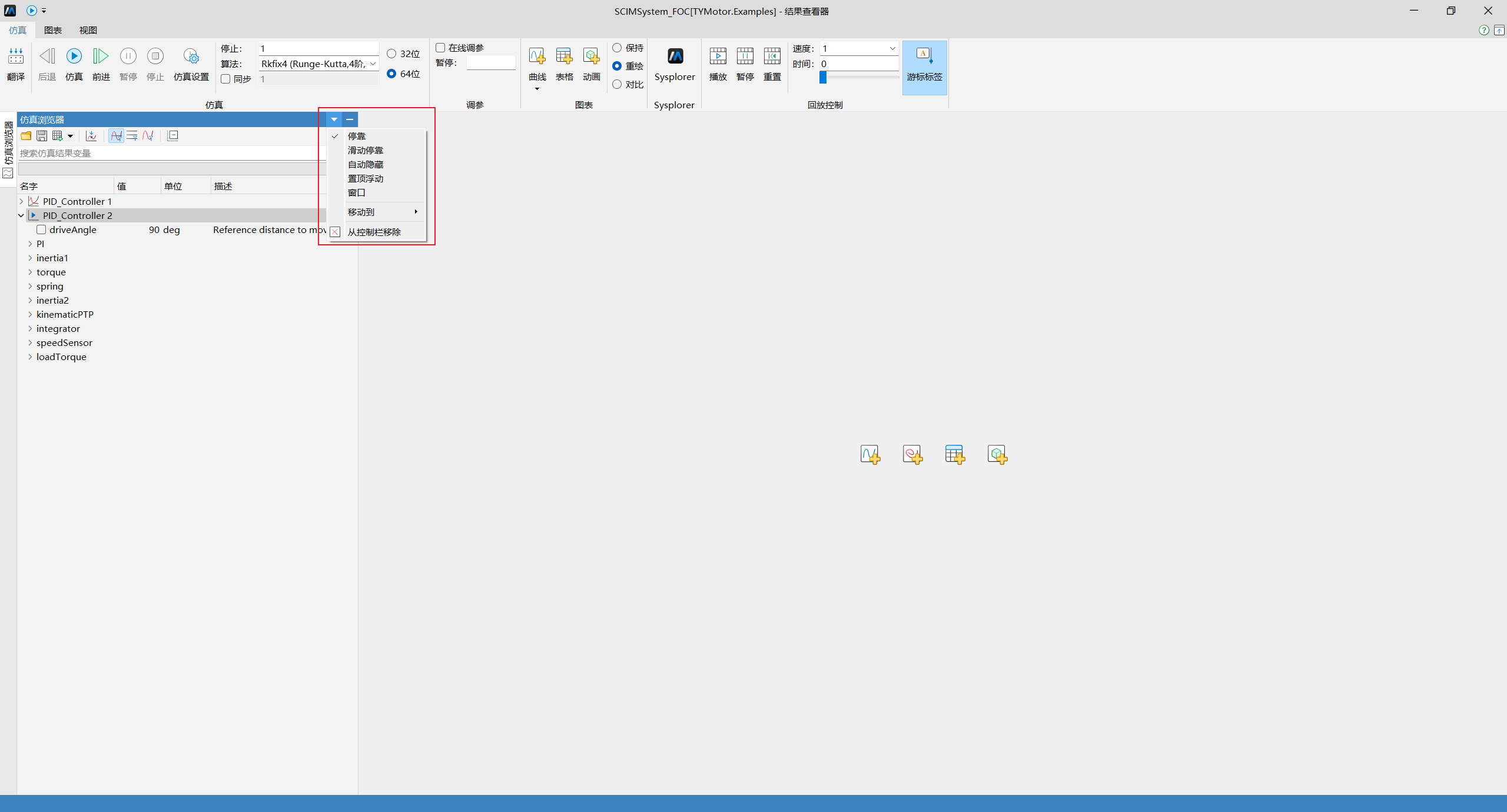Click the help question mark icon

pos(1483,30)
